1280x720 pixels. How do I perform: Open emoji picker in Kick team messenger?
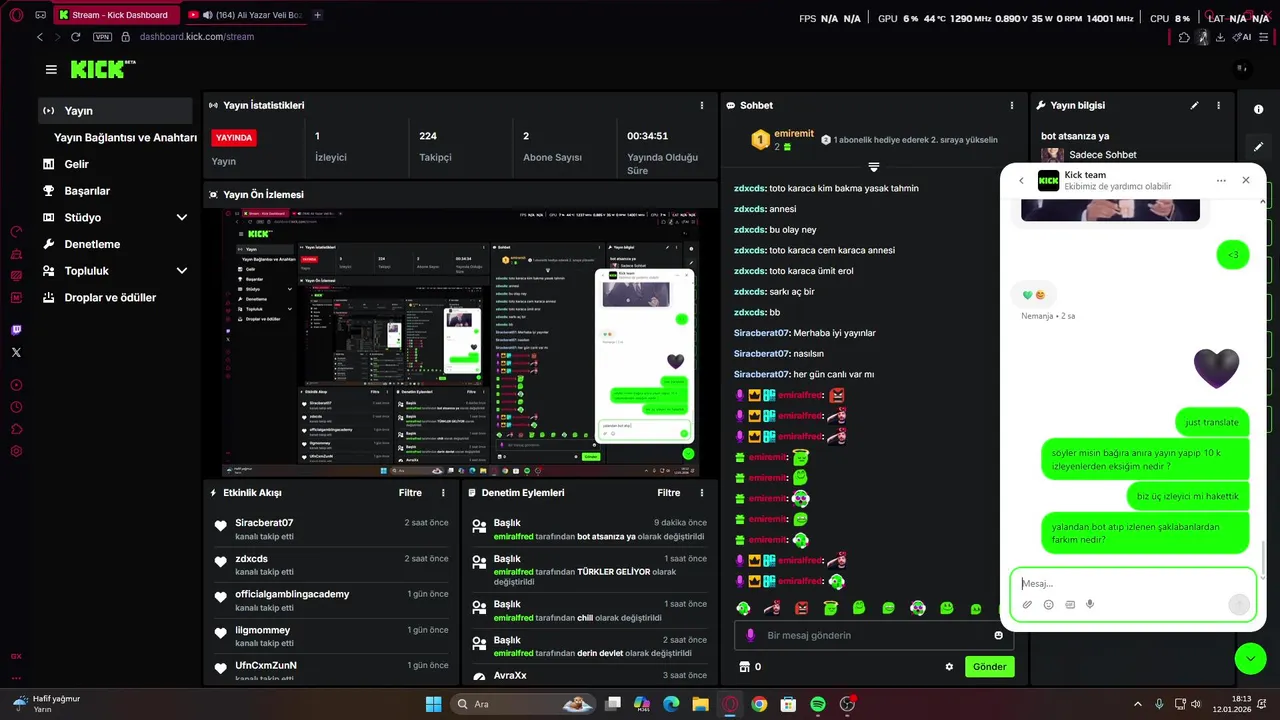pyautogui.click(x=1048, y=604)
